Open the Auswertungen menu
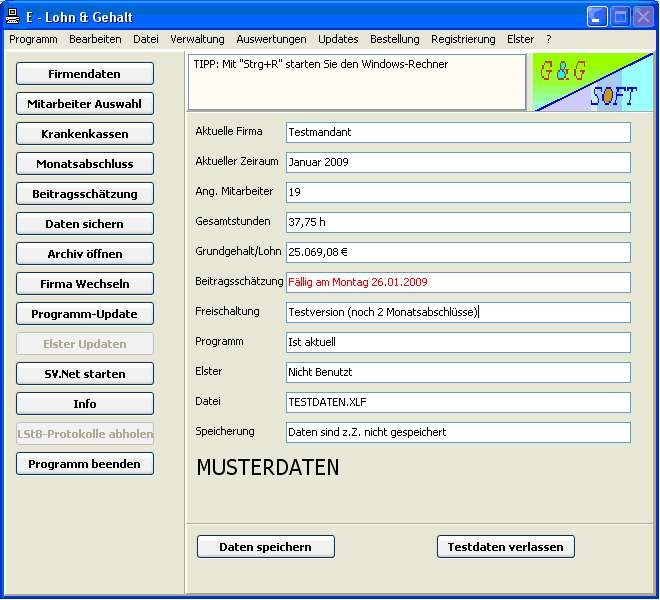Viewport: 660px width, 600px height. tap(271, 39)
